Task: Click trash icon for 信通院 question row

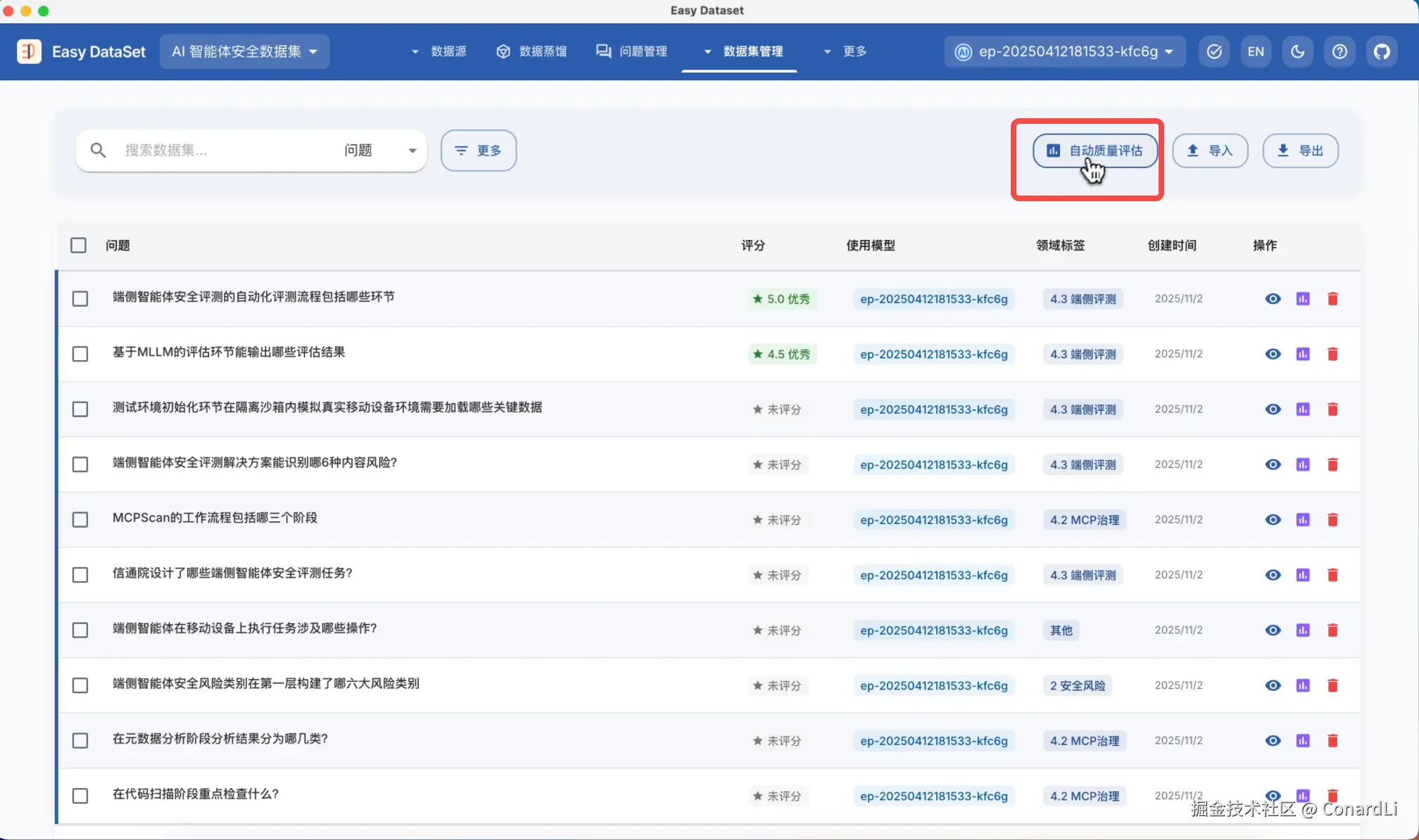Action: (x=1332, y=575)
